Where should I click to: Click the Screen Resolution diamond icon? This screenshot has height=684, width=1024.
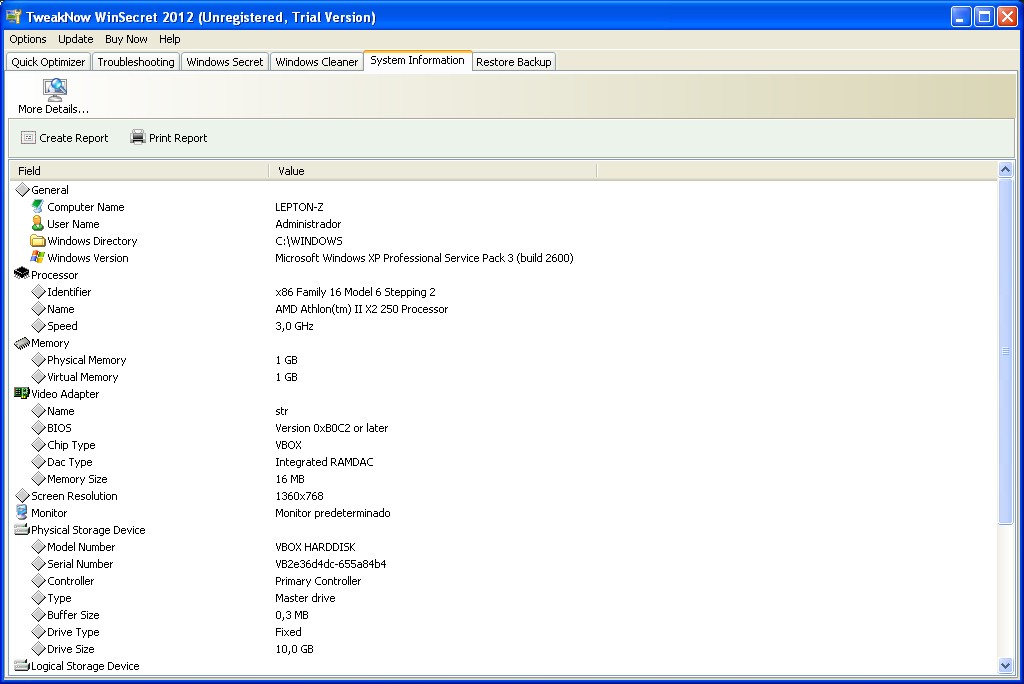(x=22, y=495)
